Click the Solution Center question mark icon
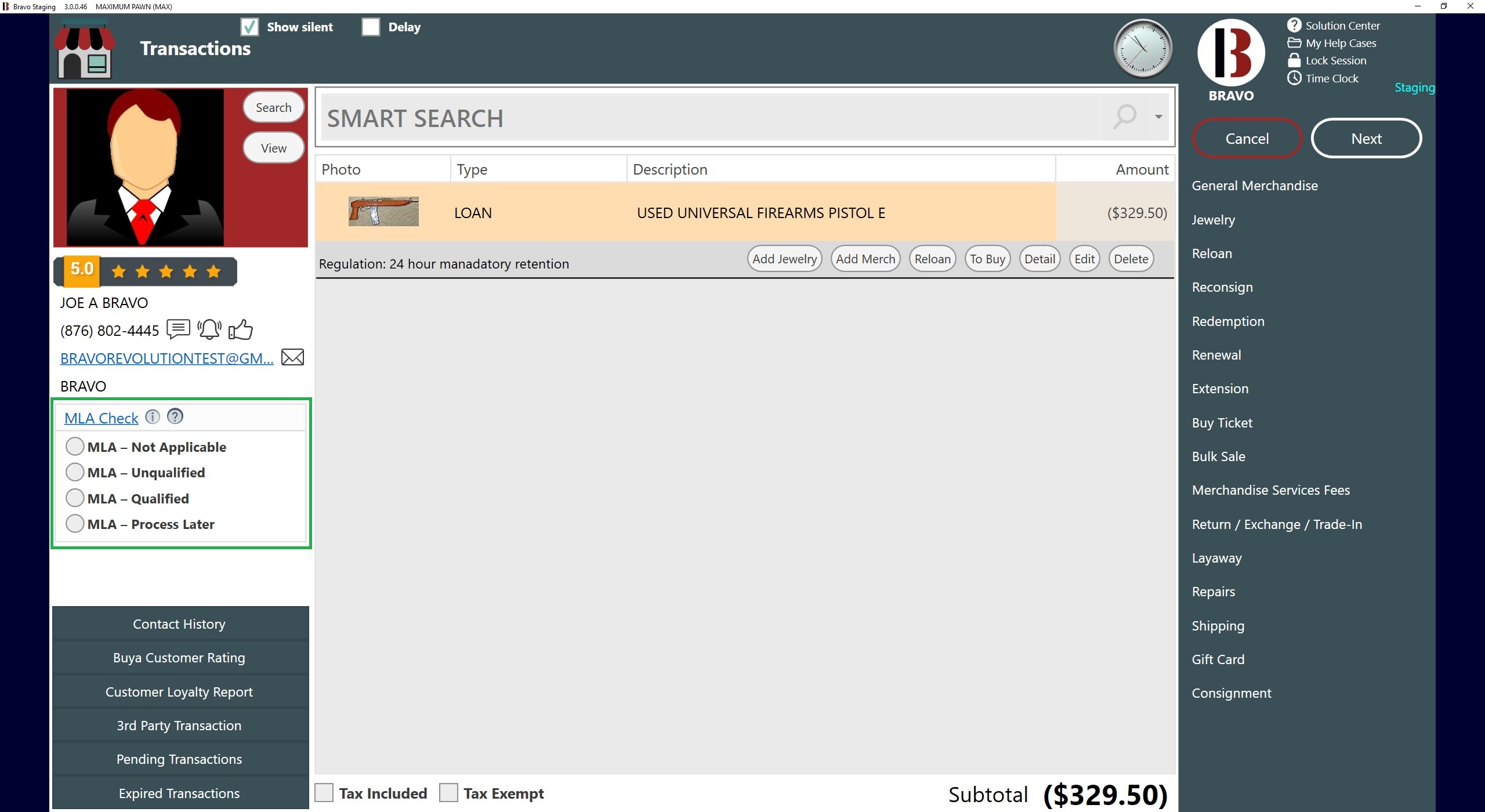Screen dimensions: 1485x812 point(1294,25)
